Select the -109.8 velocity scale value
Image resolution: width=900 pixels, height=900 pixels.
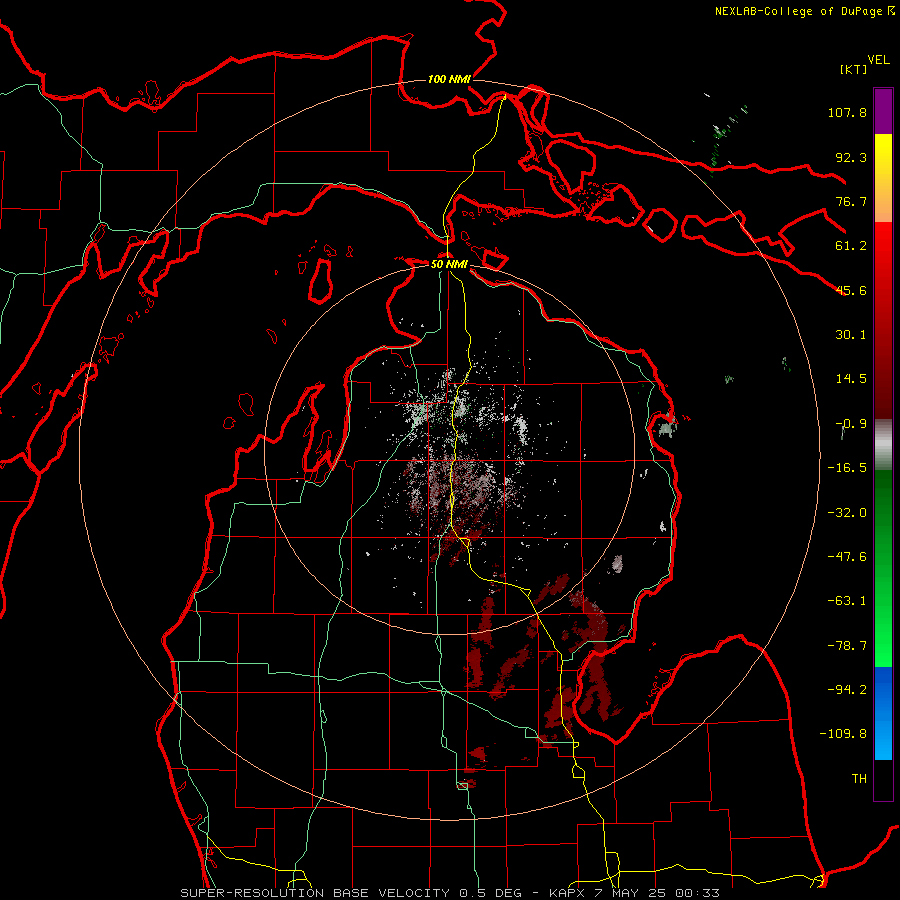tap(843, 734)
